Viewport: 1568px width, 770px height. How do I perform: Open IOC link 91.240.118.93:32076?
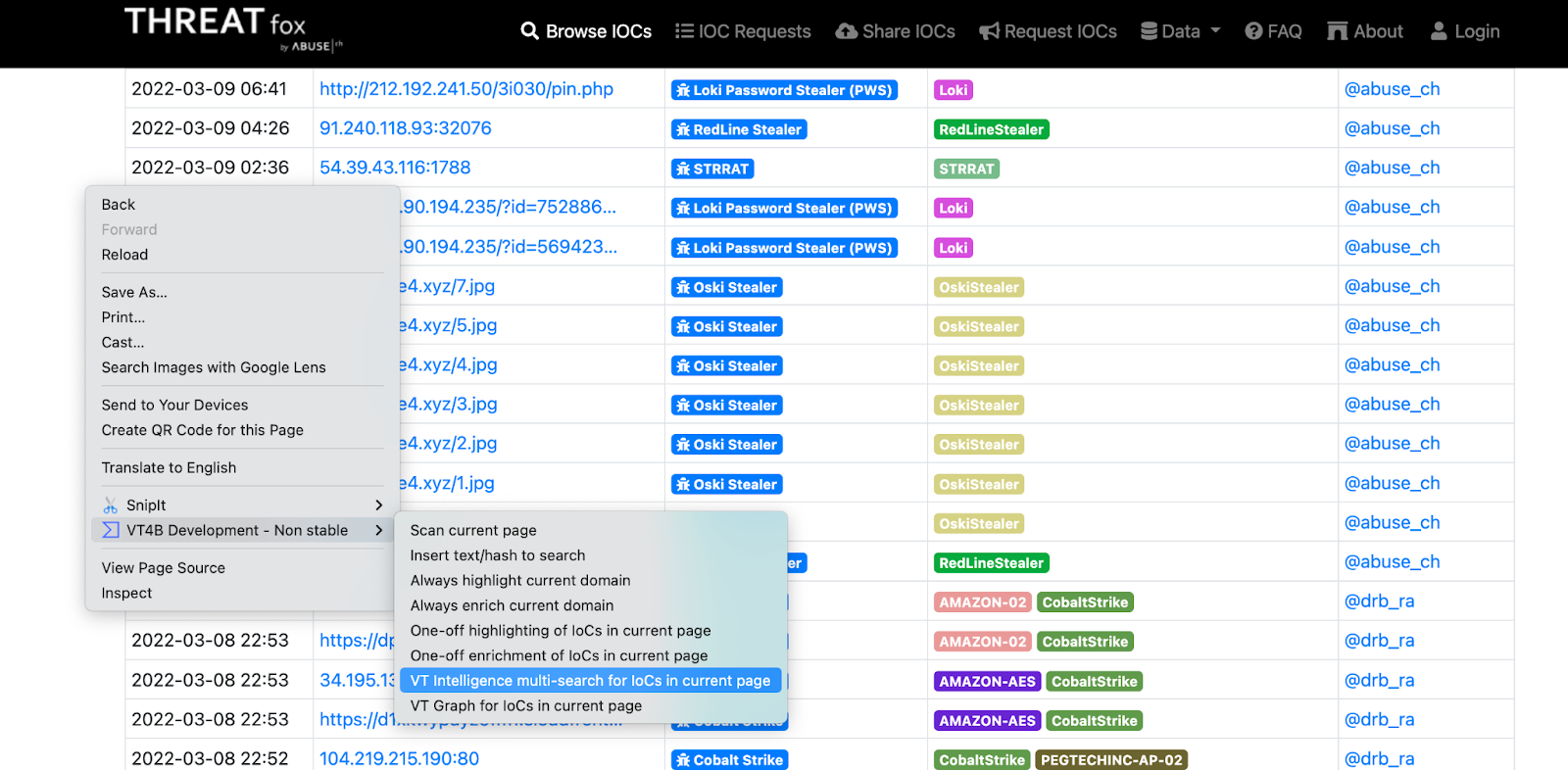click(406, 128)
